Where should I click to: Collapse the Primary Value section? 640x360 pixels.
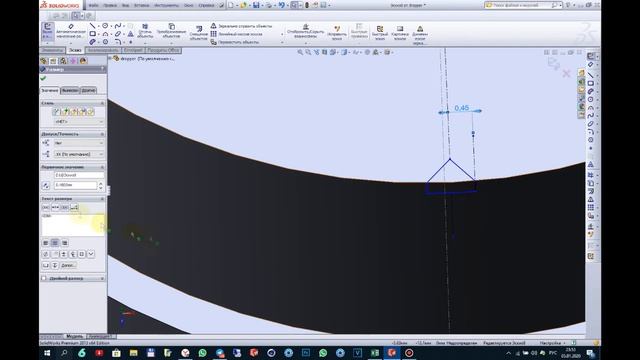pyautogui.click(x=102, y=167)
